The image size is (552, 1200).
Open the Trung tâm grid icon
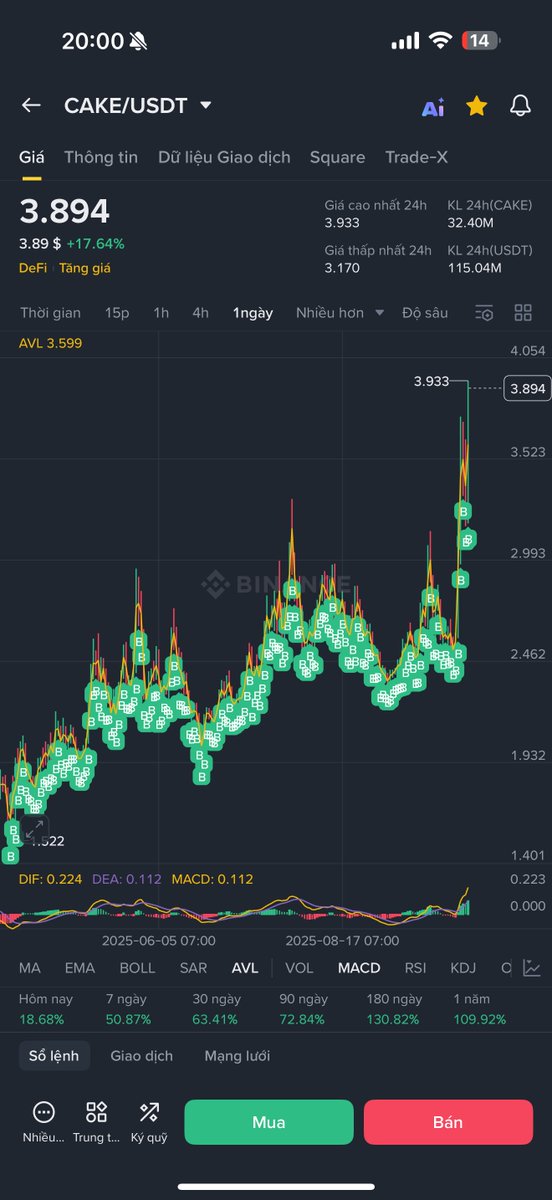(x=96, y=1122)
